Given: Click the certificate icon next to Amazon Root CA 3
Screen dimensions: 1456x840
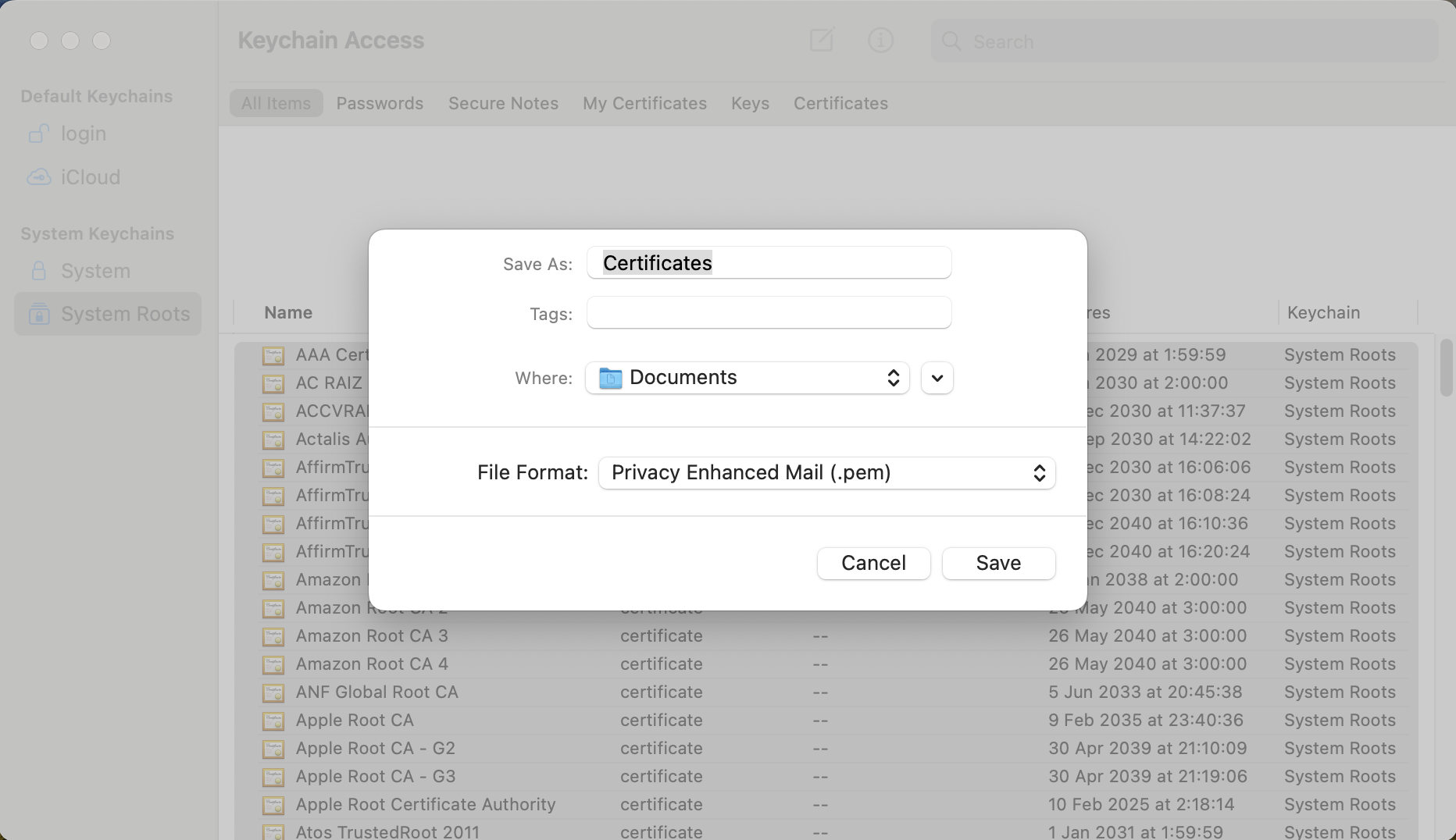Looking at the screenshot, I should click(273, 636).
